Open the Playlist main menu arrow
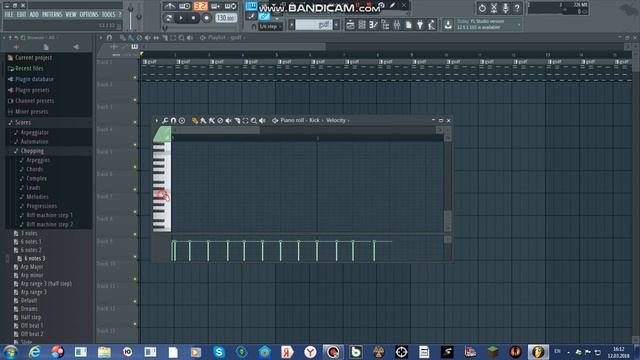The image size is (640, 360). pos(101,38)
